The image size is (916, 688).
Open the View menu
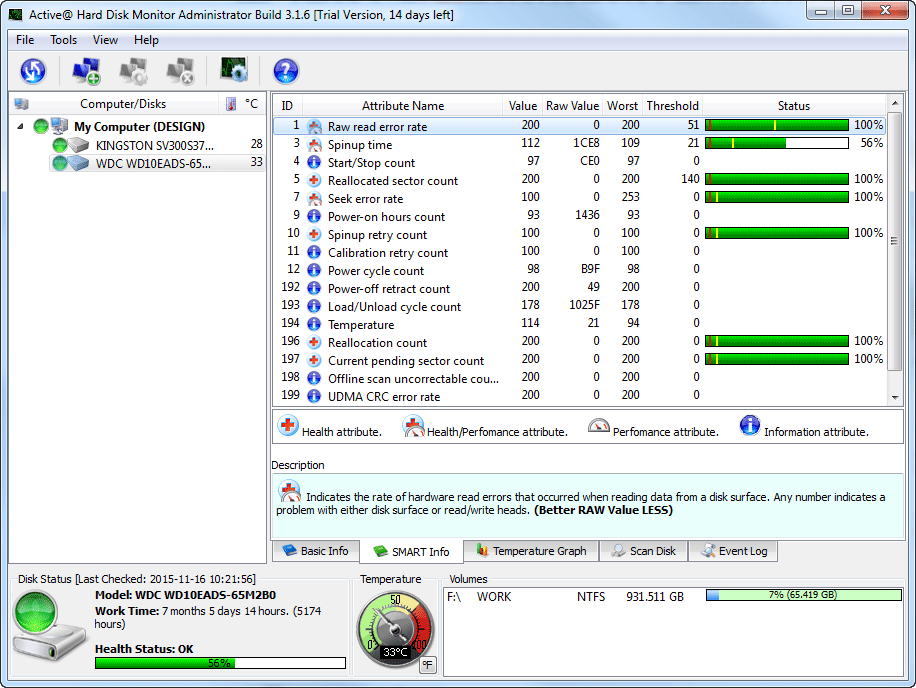[105, 40]
